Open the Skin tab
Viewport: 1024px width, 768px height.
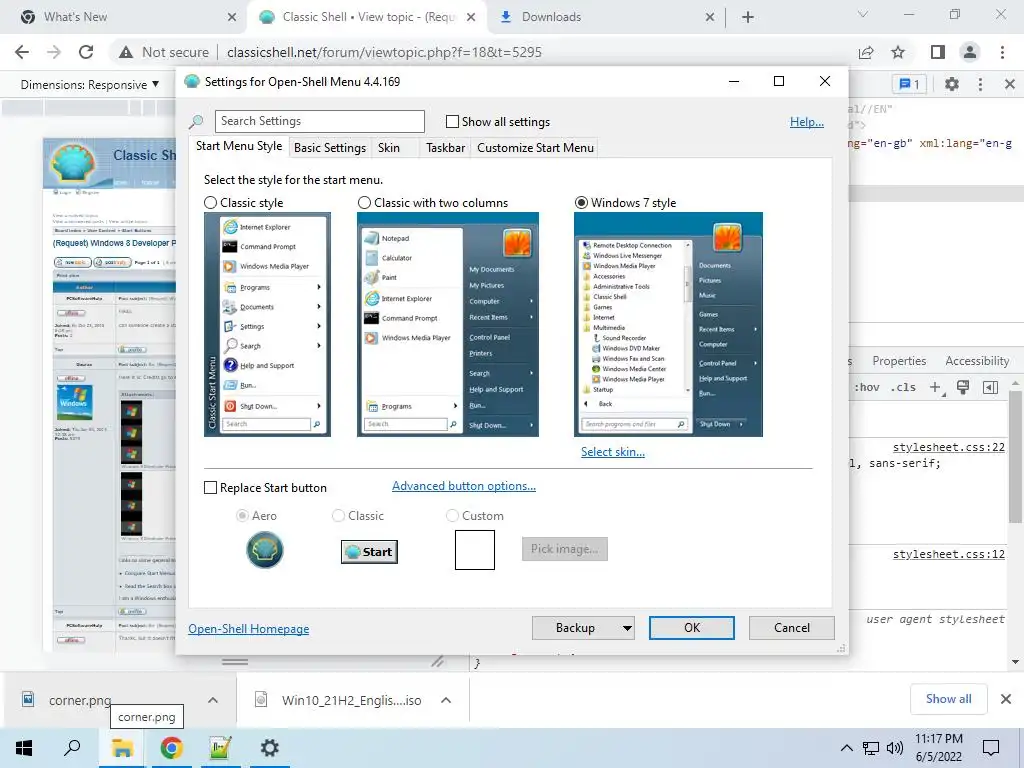(389, 148)
